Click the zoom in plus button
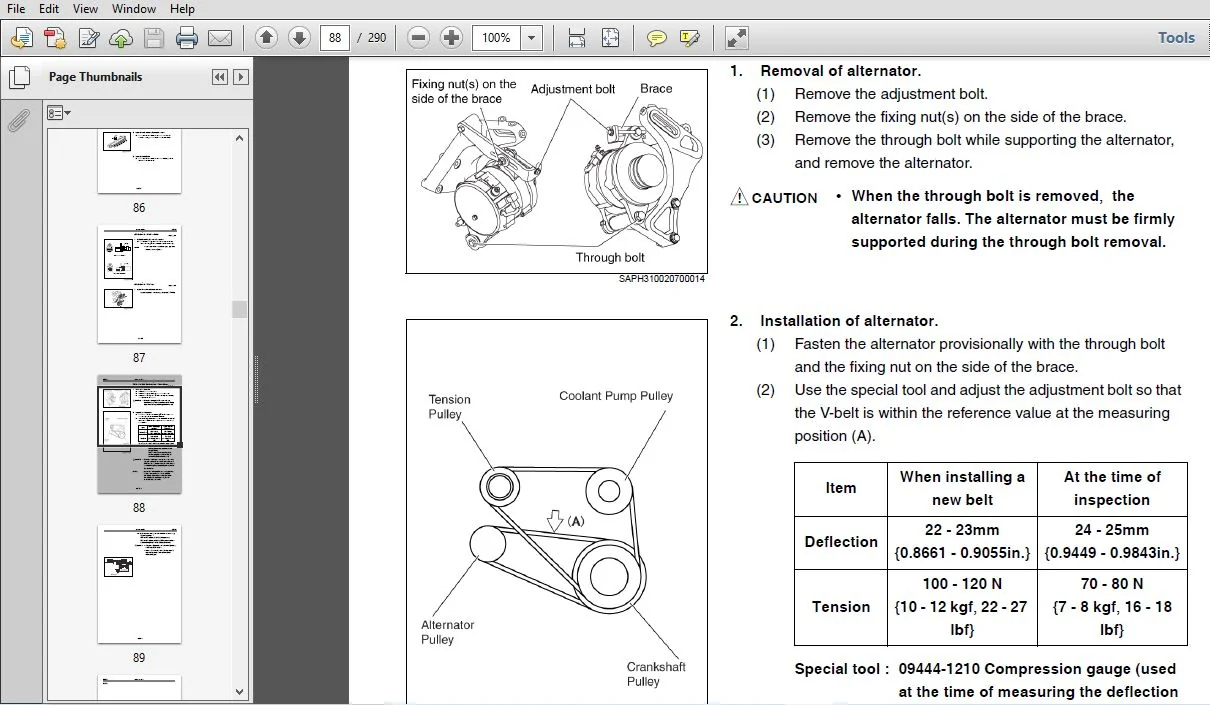The image size is (1210, 705). [452, 38]
